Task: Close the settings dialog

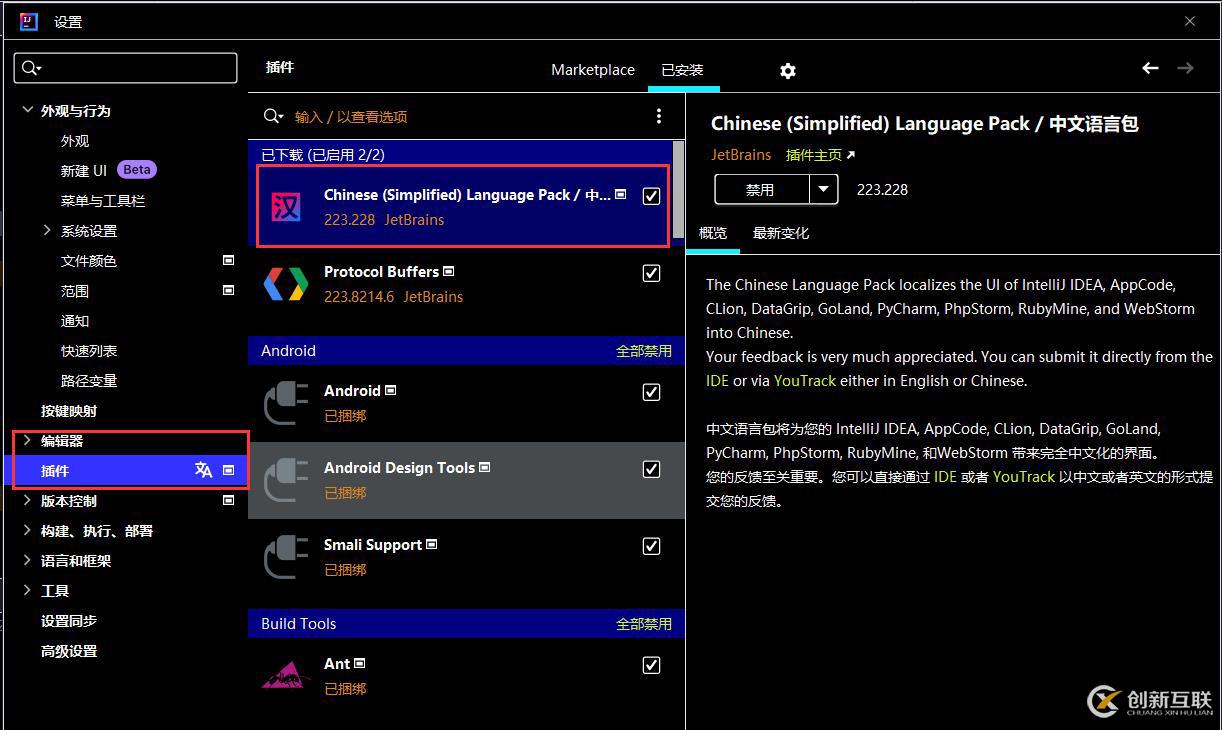Action: [1190, 21]
